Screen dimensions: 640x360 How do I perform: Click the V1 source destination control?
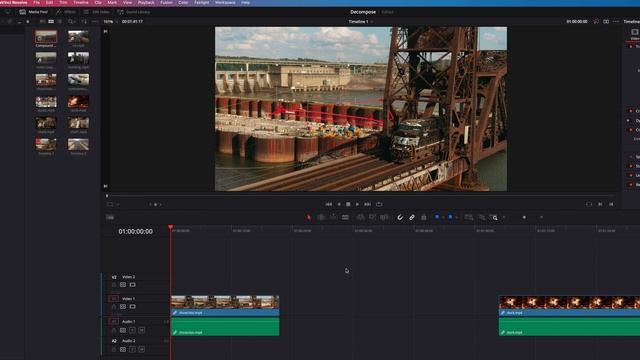(114, 298)
